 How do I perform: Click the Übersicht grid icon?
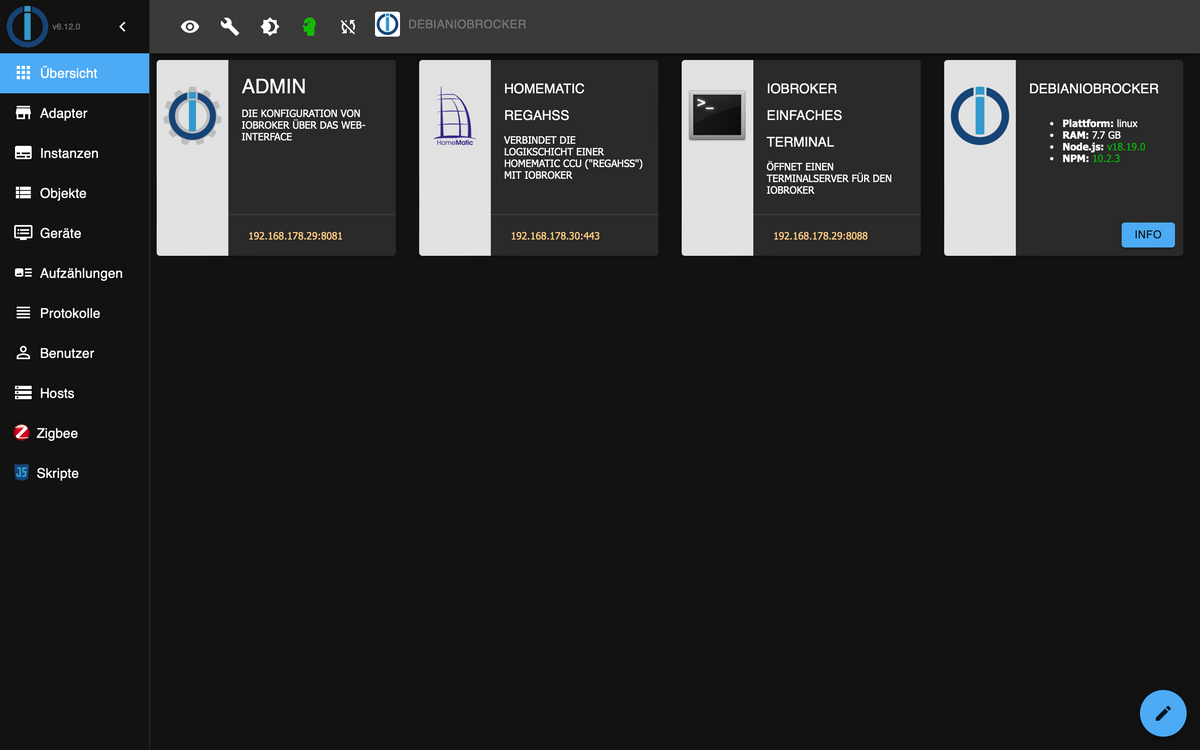(x=23, y=73)
